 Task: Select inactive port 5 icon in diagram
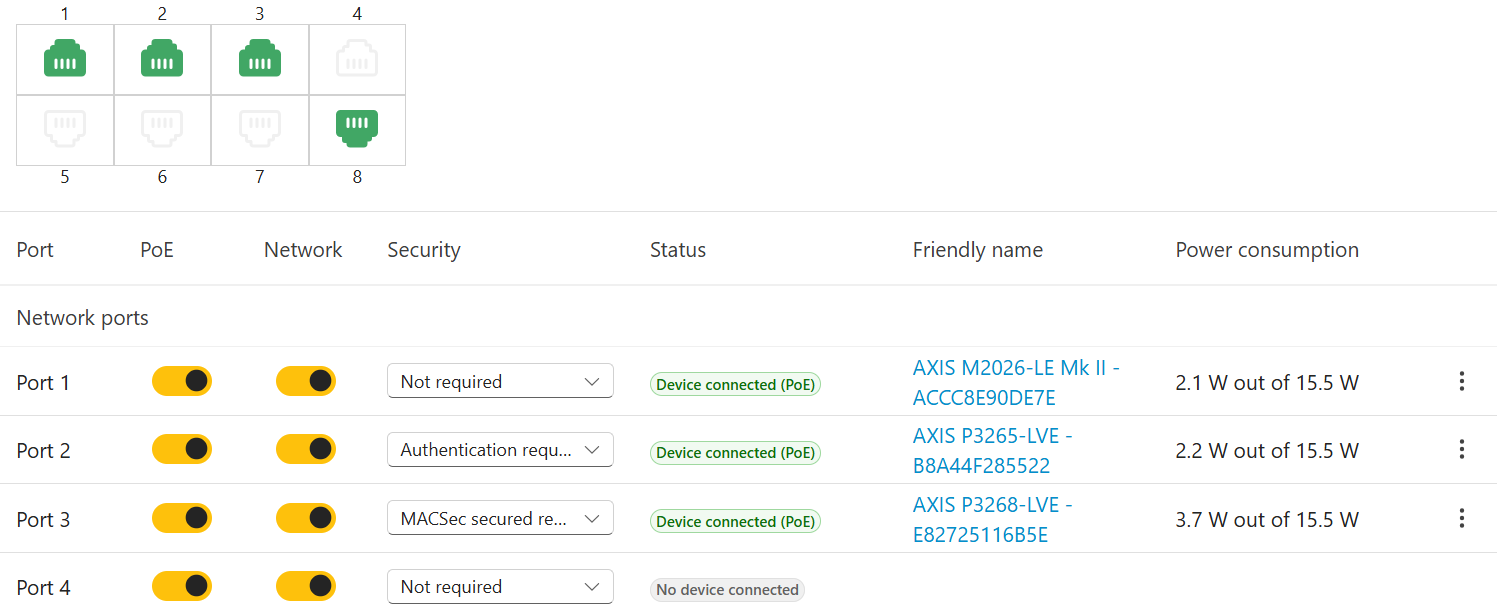click(x=65, y=129)
